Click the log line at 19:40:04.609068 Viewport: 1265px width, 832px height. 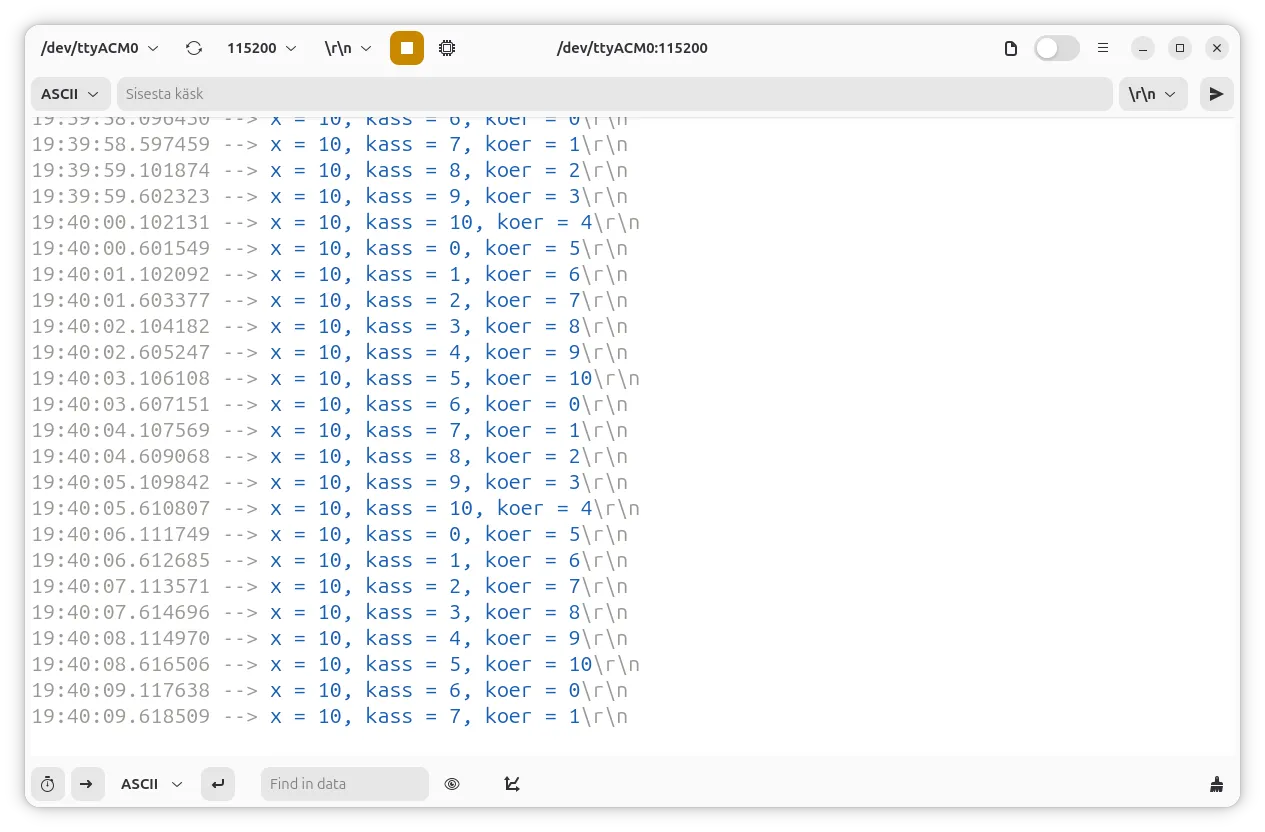pyautogui.click(x=330, y=456)
